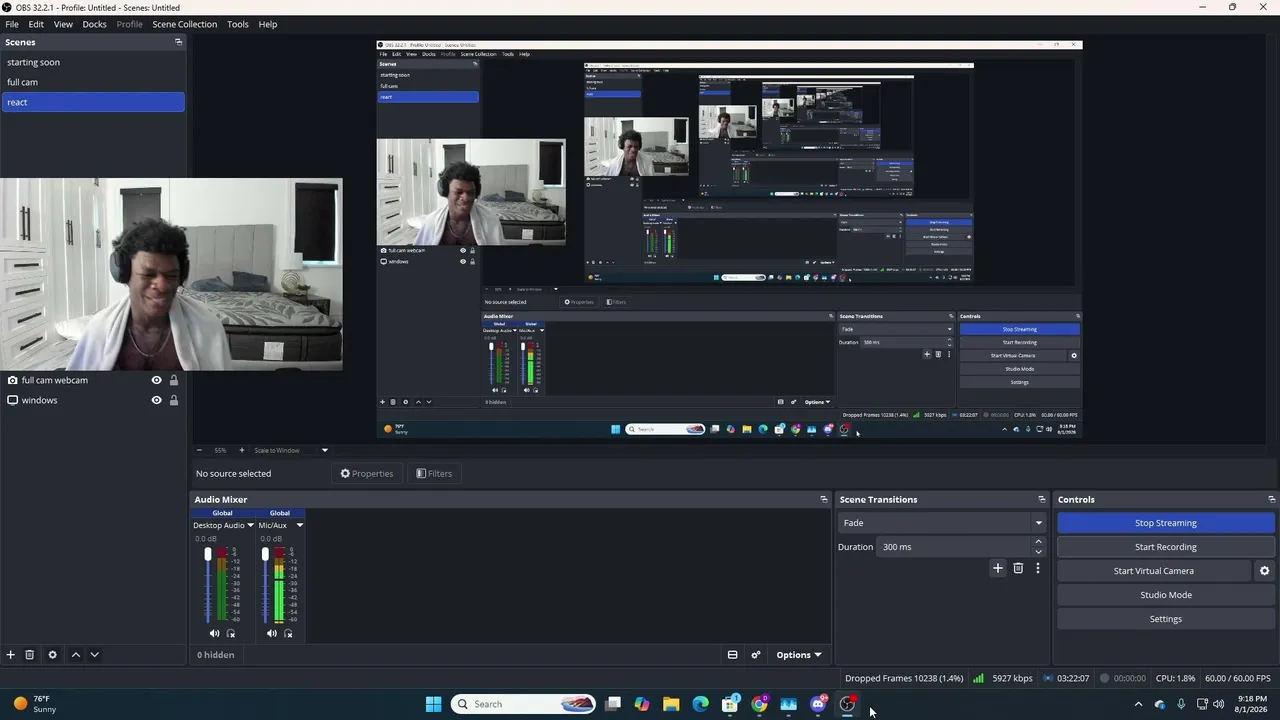Viewport: 1280px width, 720px height.
Task: Click Start Virtual Camera
Action: (x=1154, y=571)
